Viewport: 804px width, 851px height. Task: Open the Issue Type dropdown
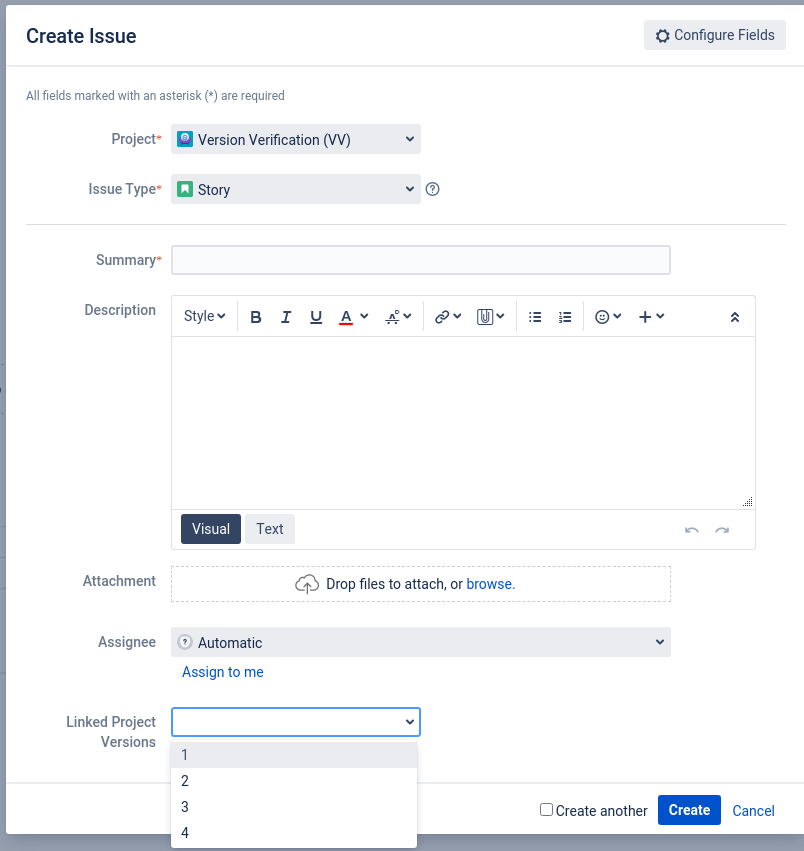[296, 189]
